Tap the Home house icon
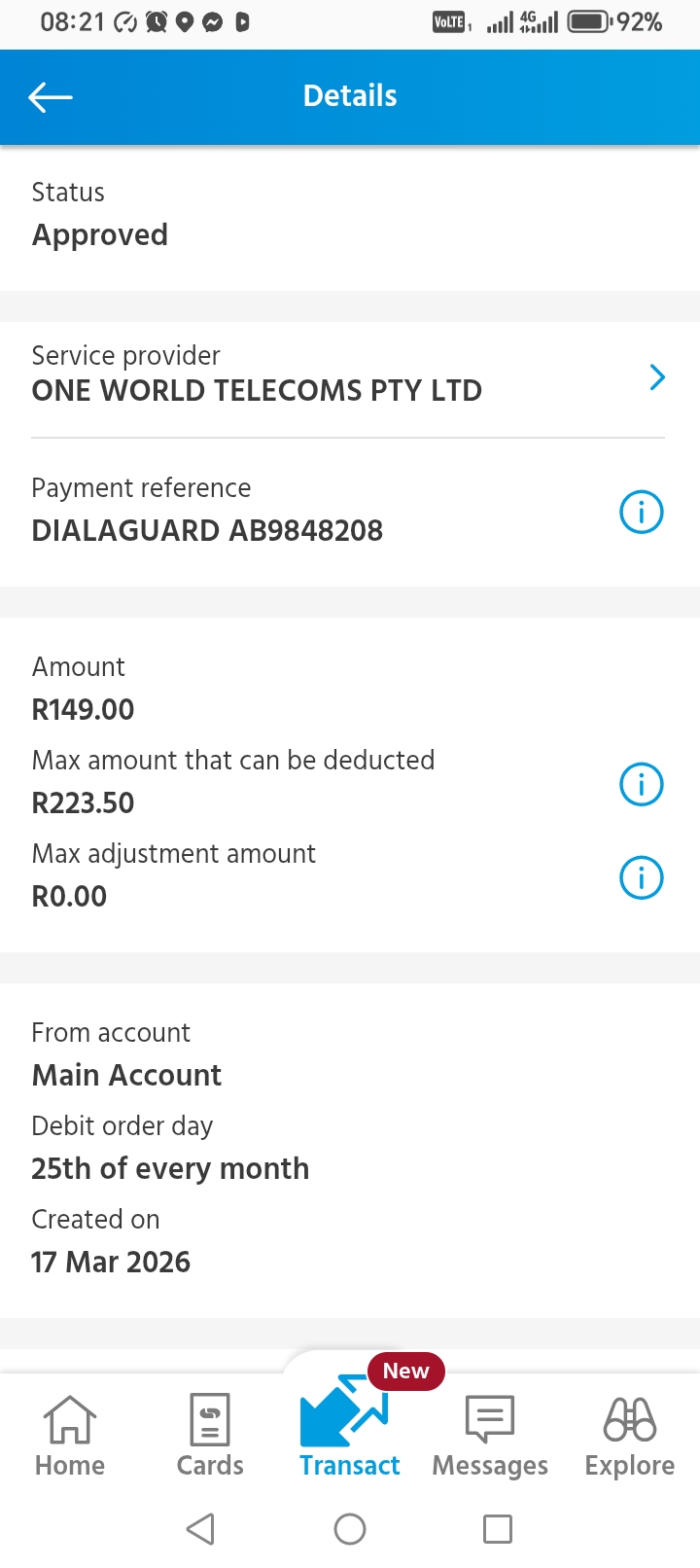 click(x=70, y=1419)
